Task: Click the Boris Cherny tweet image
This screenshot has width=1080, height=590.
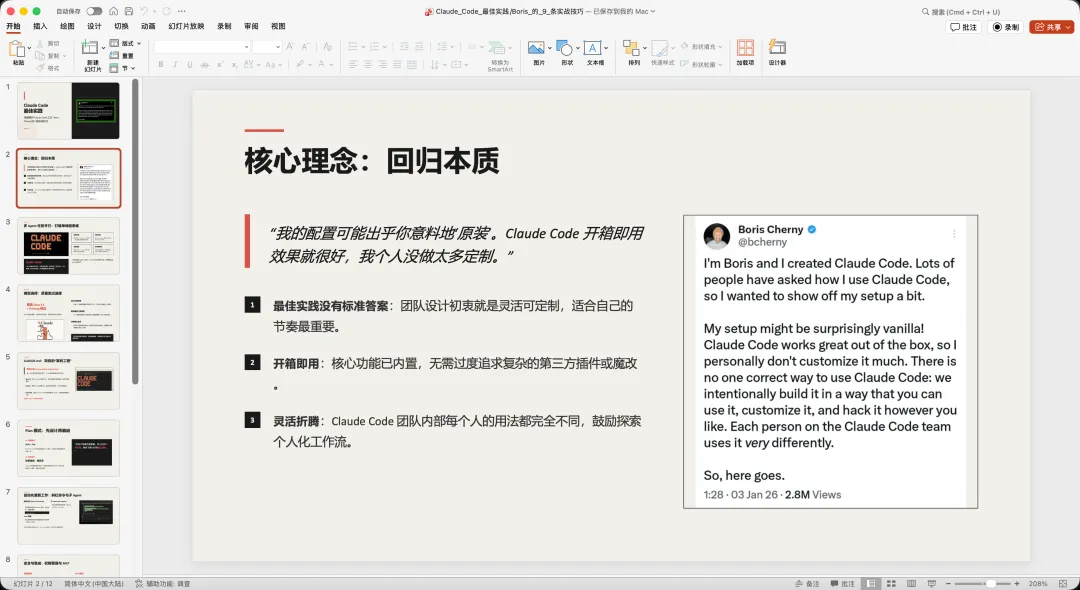Action: (831, 361)
